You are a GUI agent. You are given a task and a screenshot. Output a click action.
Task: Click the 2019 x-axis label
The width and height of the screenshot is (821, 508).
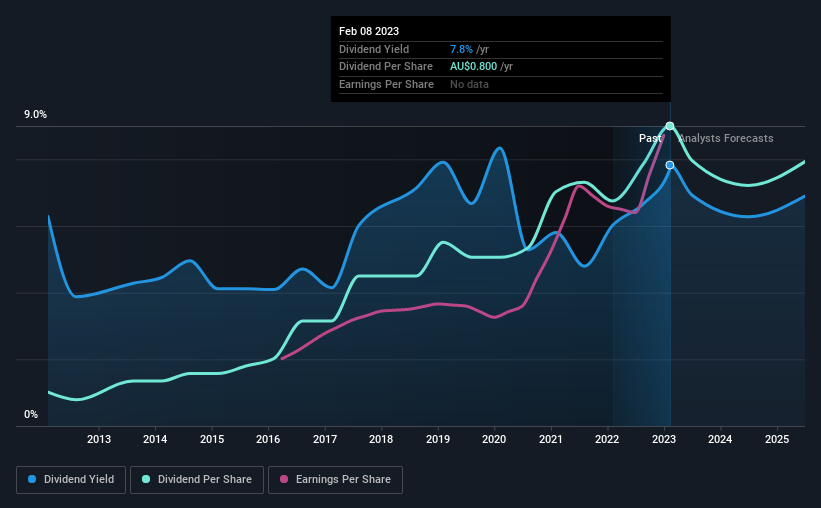(438, 439)
